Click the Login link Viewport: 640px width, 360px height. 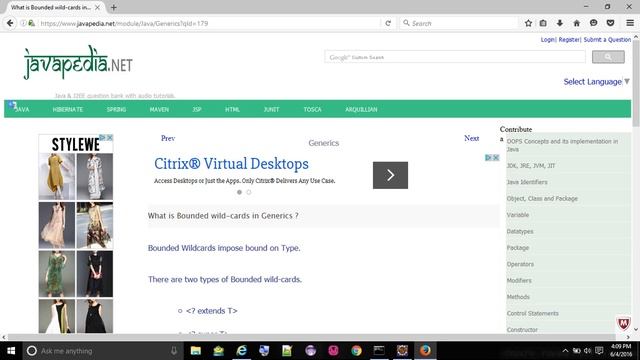click(x=547, y=40)
